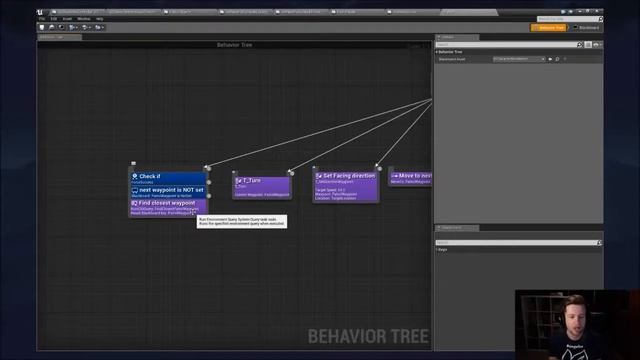The image size is (640, 360).
Task: Click the Details search magnifier icon
Action: pos(580,44)
